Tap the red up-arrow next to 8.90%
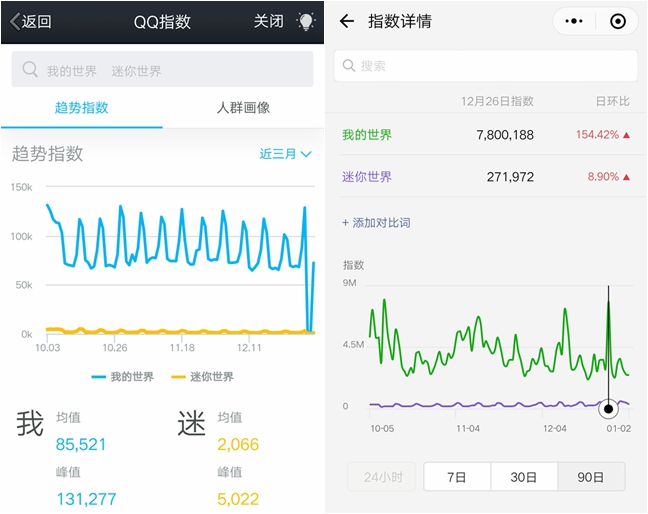Screen dimensions: 648x514 click(x=627, y=177)
